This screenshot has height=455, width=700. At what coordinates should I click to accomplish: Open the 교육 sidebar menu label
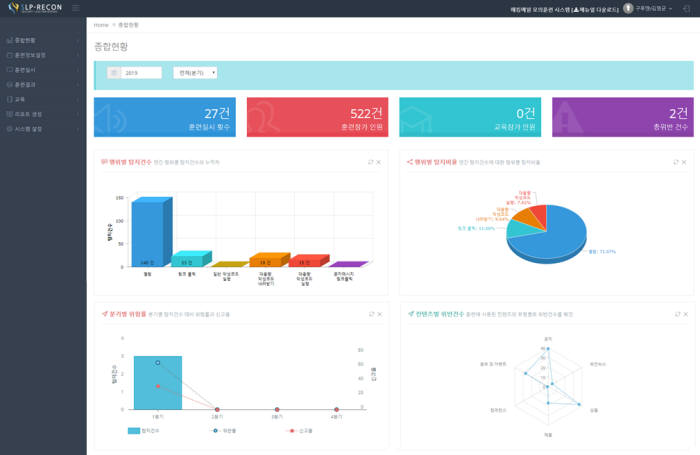pos(20,99)
